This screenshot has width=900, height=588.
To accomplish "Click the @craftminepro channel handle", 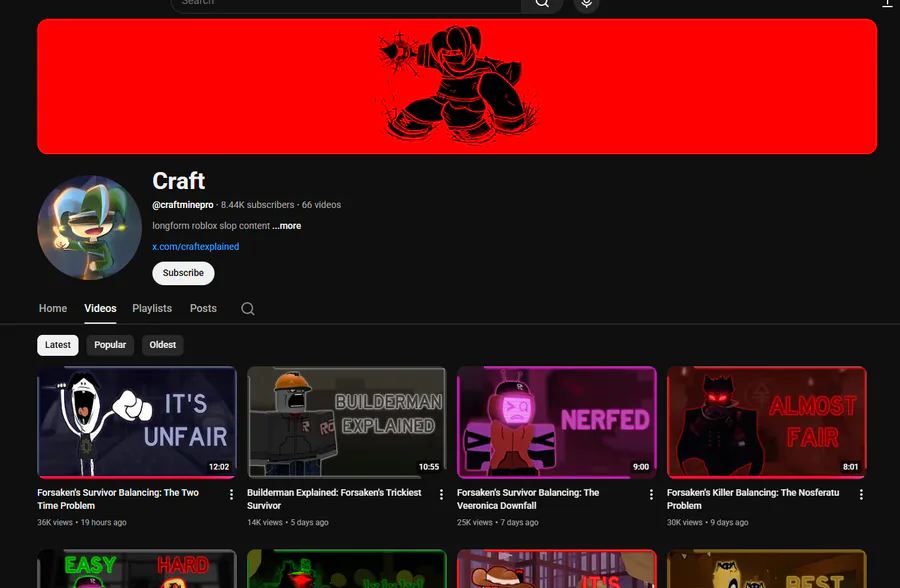I will pyautogui.click(x=183, y=205).
